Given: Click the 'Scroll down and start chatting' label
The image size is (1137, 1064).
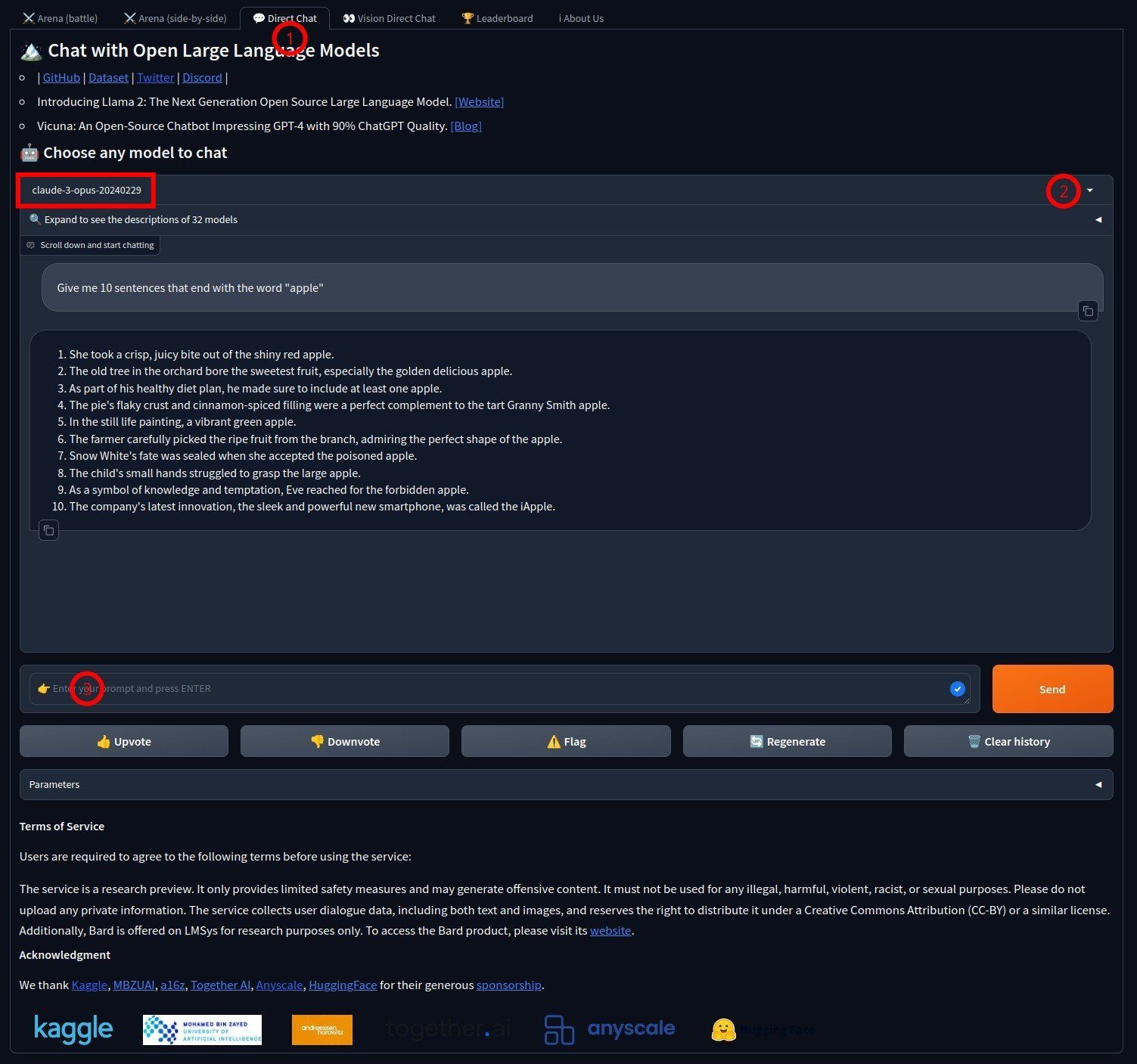Looking at the screenshot, I should (90, 245).
